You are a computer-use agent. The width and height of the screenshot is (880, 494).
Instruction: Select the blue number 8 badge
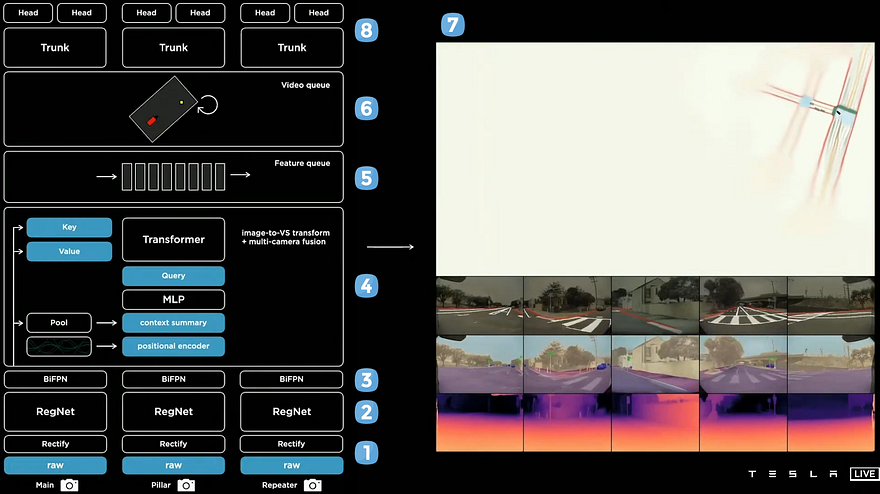366,30
